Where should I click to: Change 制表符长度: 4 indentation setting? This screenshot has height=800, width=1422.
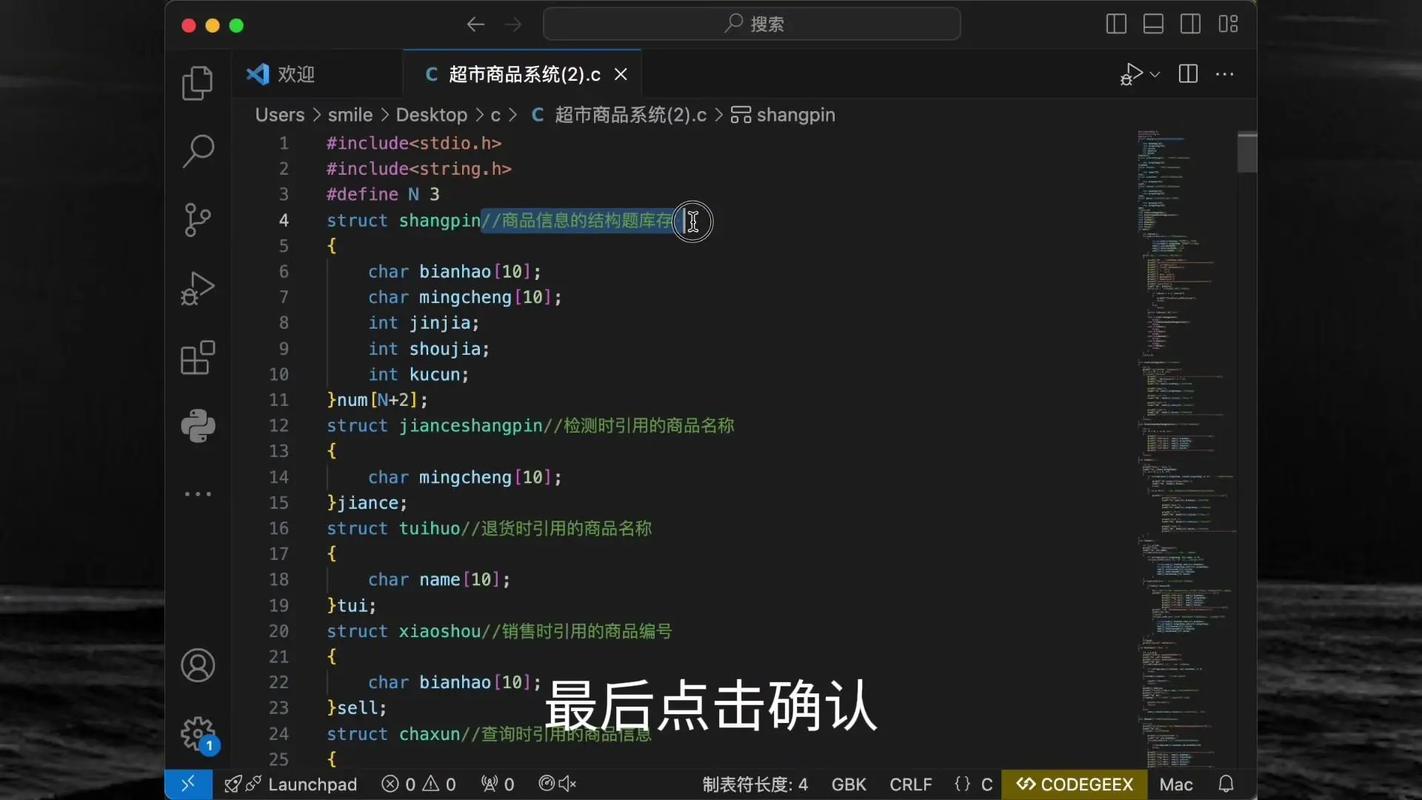(755, 784)
